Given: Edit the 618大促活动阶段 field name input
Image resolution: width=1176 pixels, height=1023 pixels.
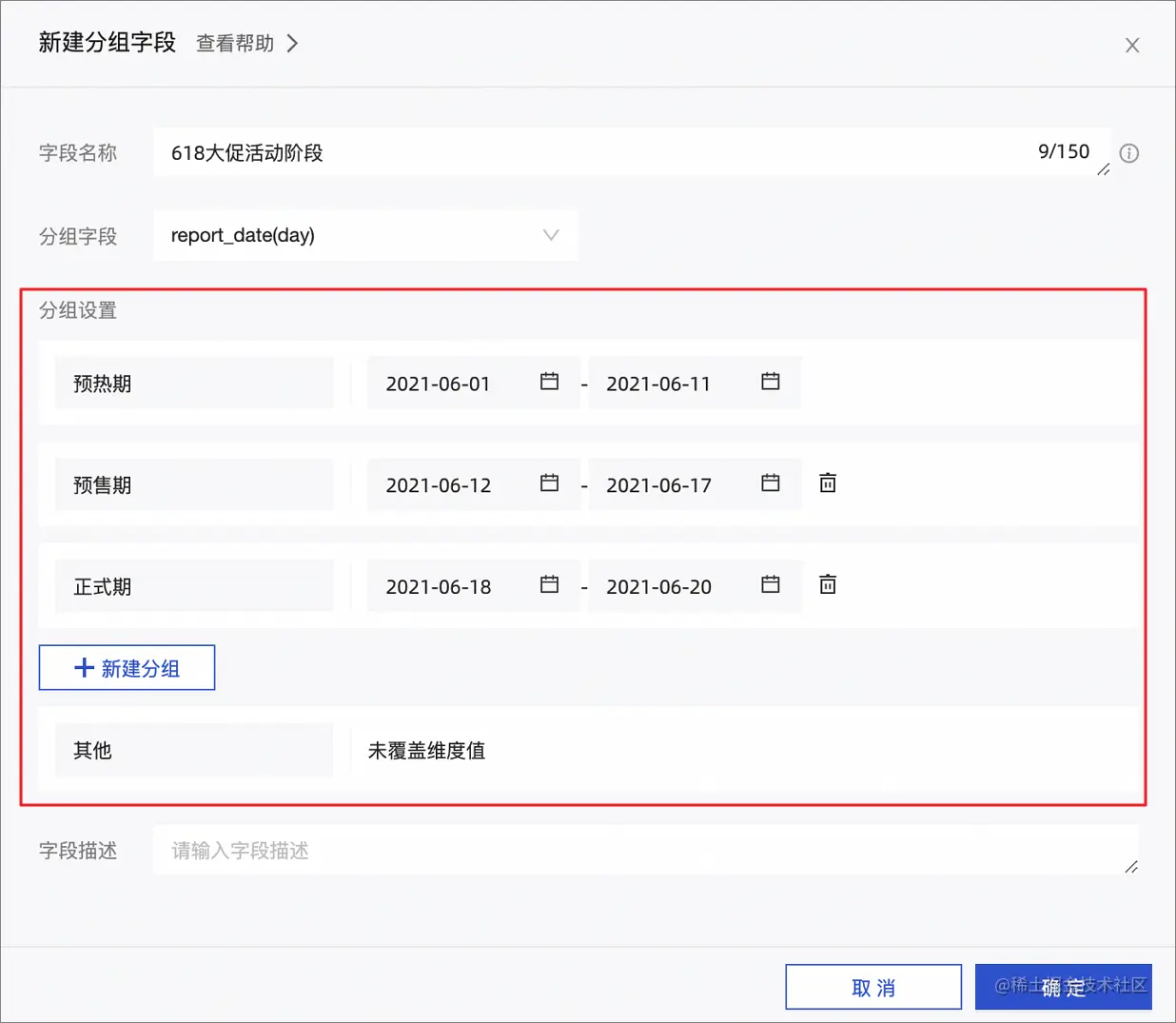Looking at the screenshot, I should click(632, 152).
